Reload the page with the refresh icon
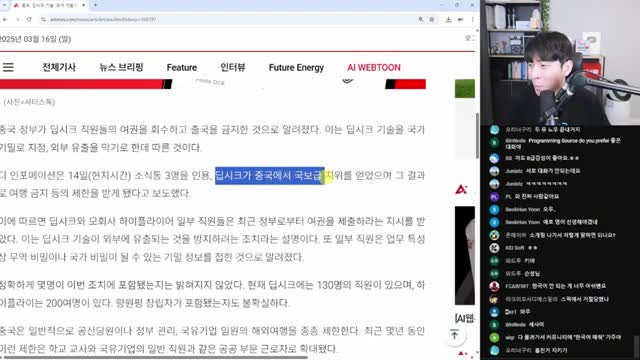This screenshot has width=640, height=360. click(x=29, y=19)
